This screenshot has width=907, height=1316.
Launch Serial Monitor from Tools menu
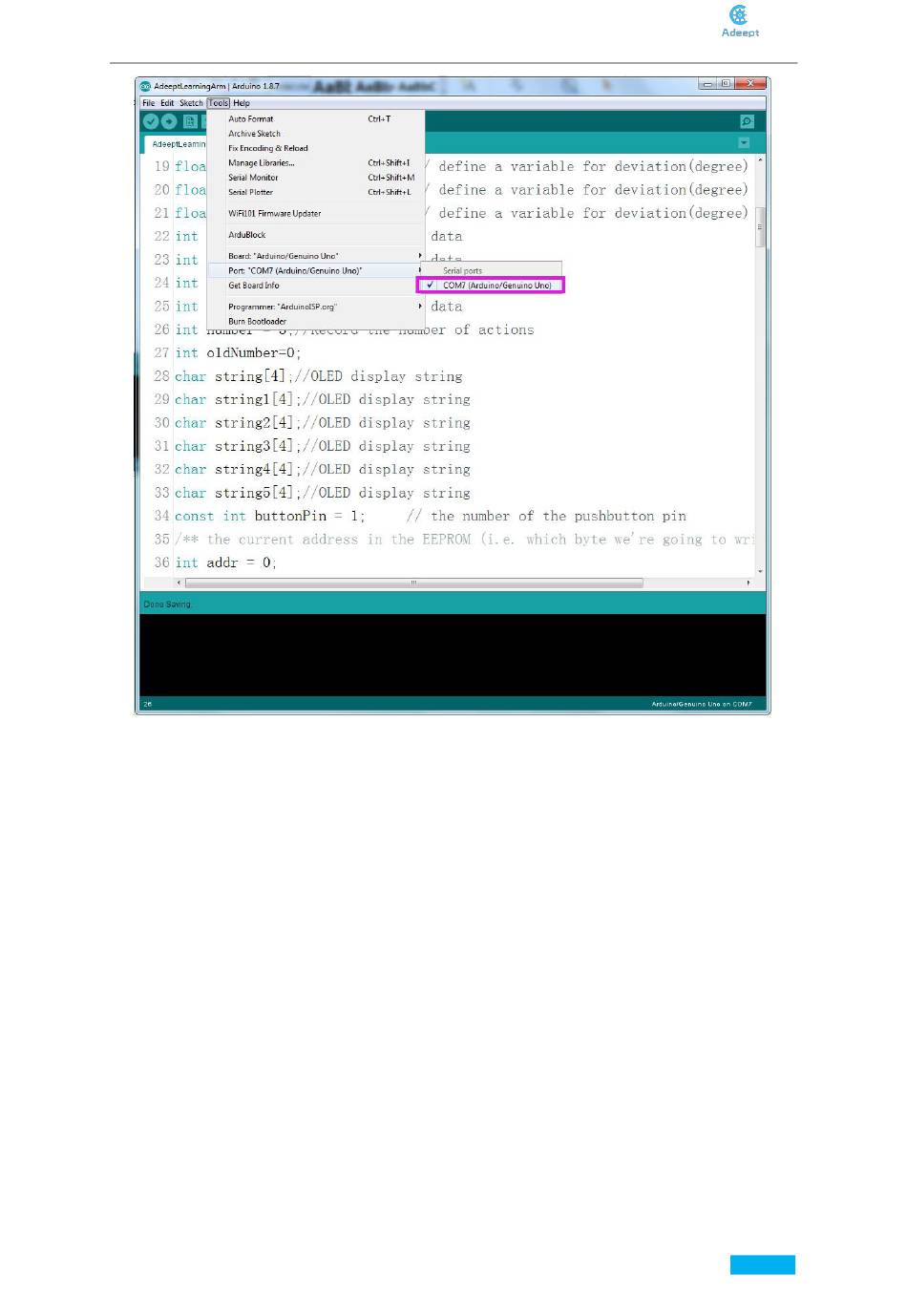coord(316,178)
